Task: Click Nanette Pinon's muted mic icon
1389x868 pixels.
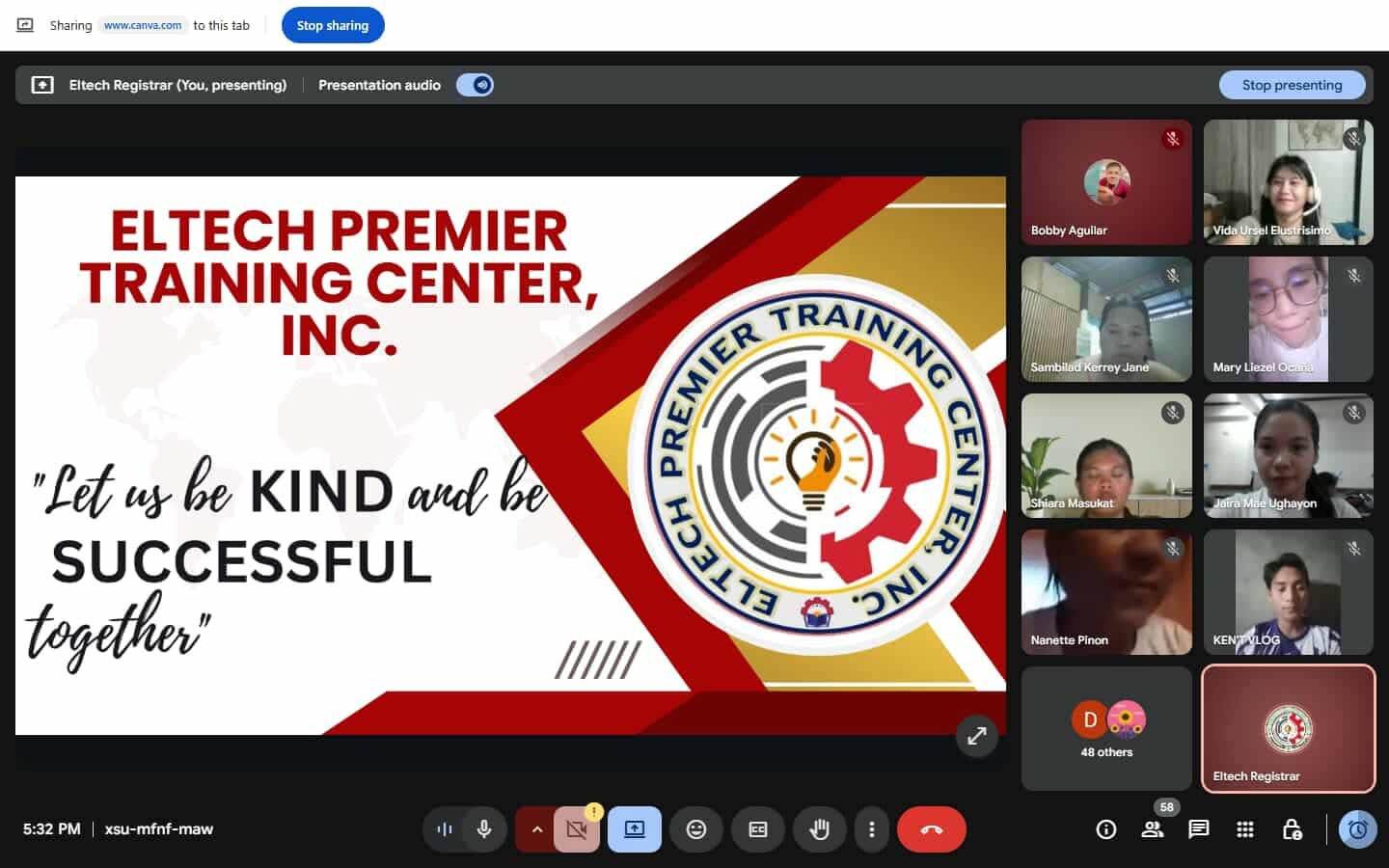Action: 1173,549
